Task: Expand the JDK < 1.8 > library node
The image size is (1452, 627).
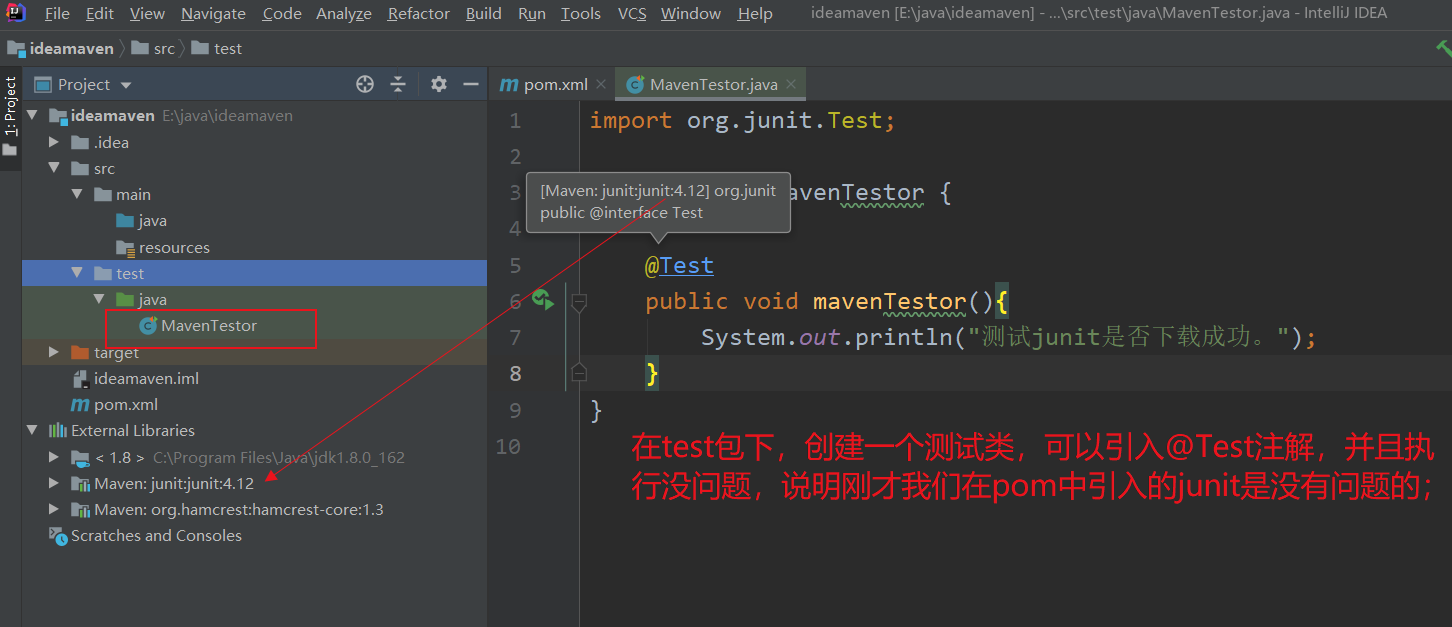Action: pos(54,457)
